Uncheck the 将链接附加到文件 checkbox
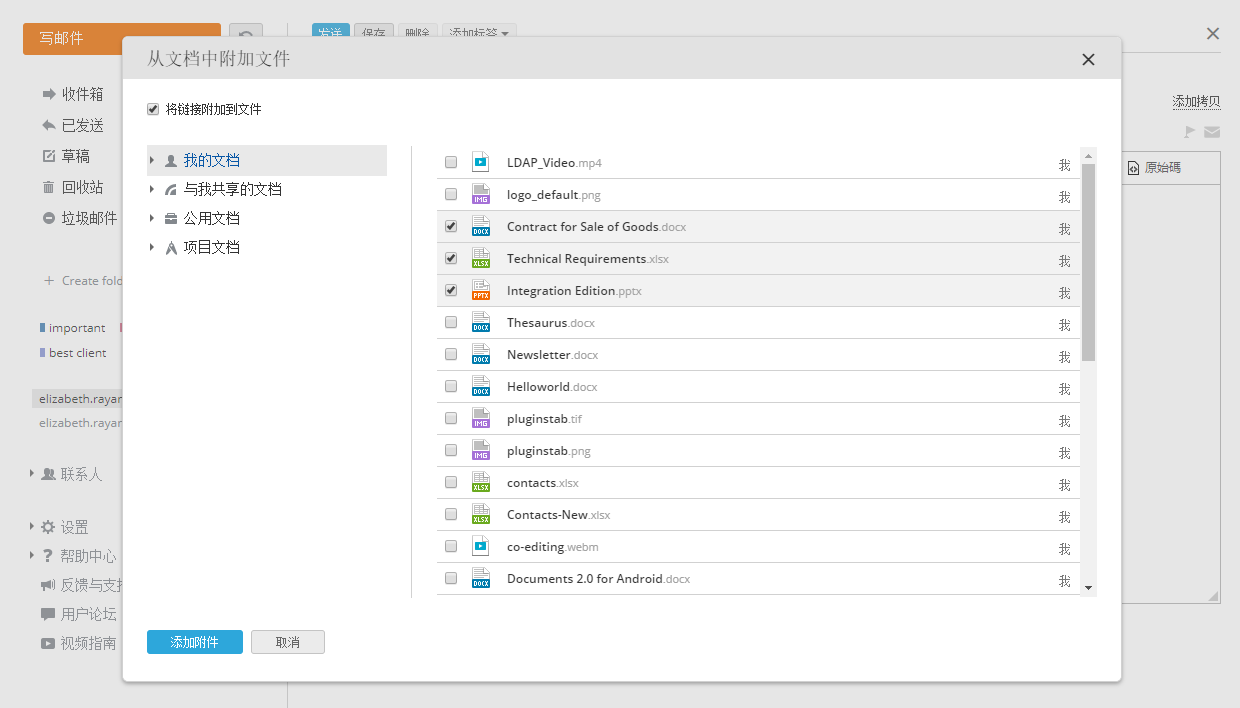The image size is (1240, 708). pos(153,109)
